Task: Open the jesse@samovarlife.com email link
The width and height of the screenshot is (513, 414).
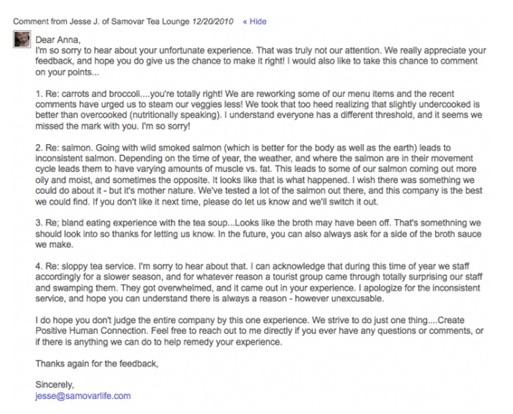Action: 83,396
